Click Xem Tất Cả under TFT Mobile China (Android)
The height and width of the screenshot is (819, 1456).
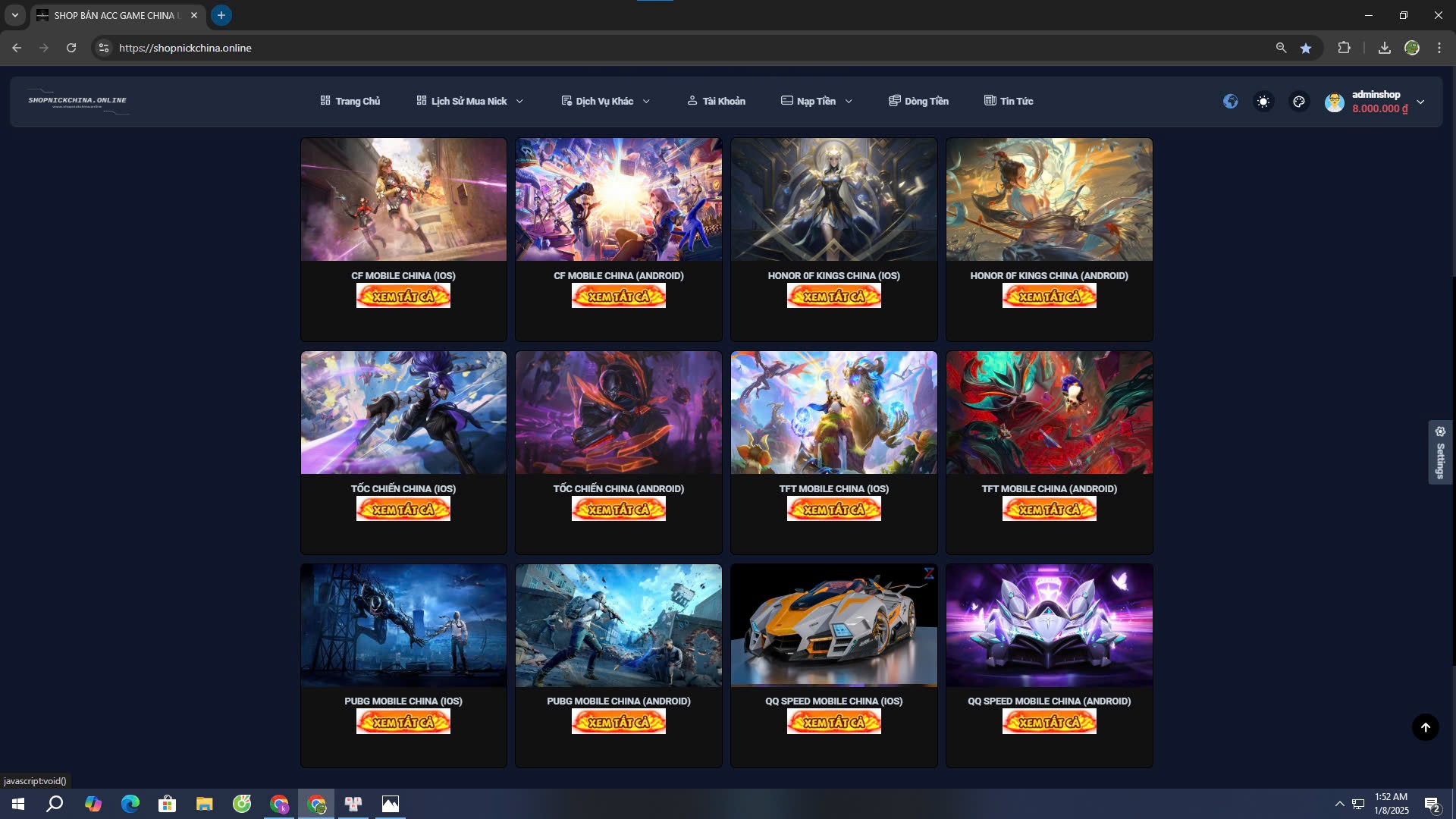pyautogui.click(x=1049, y=510)
